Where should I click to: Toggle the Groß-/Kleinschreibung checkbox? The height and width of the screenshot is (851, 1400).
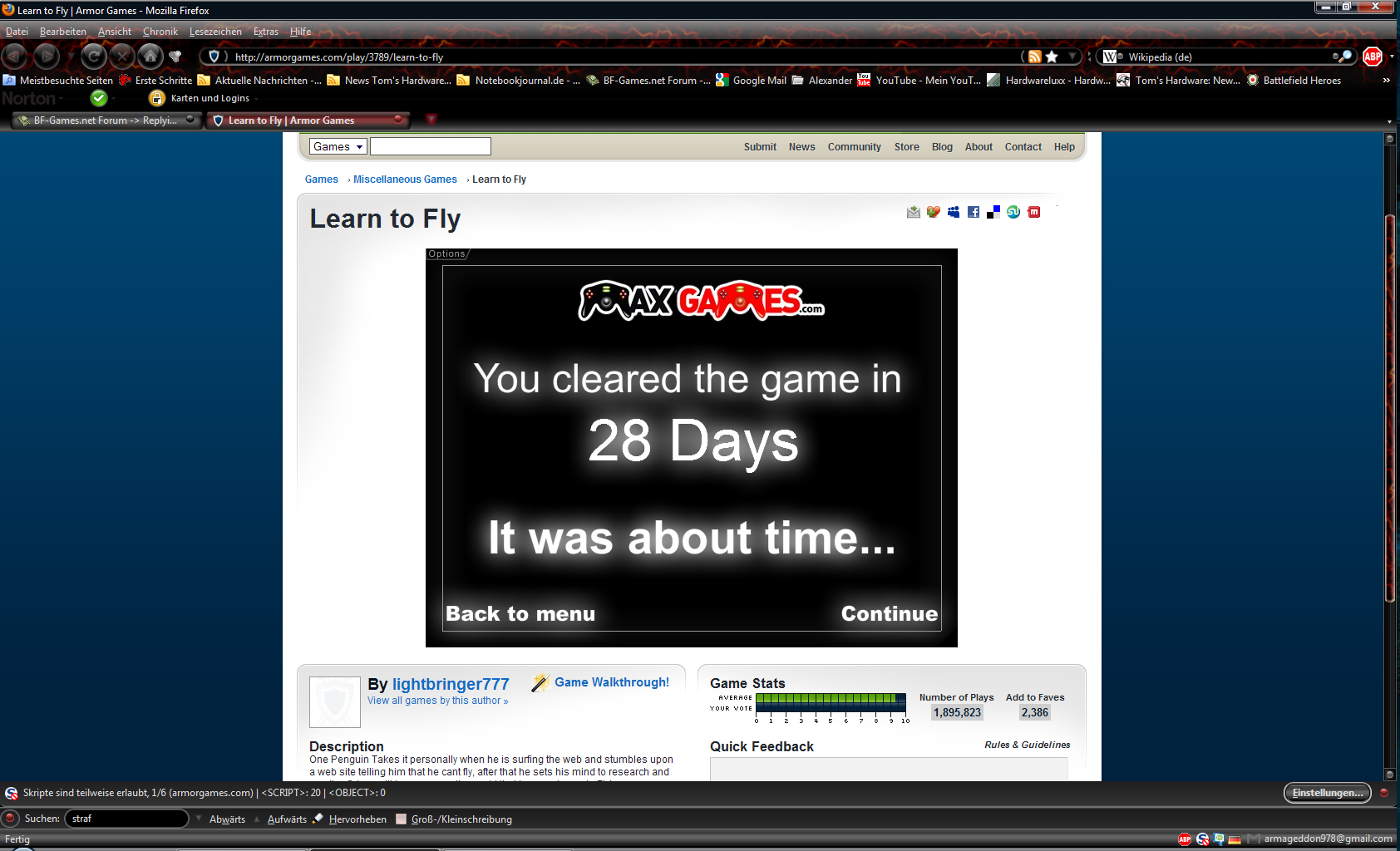[x=402, y=819]
